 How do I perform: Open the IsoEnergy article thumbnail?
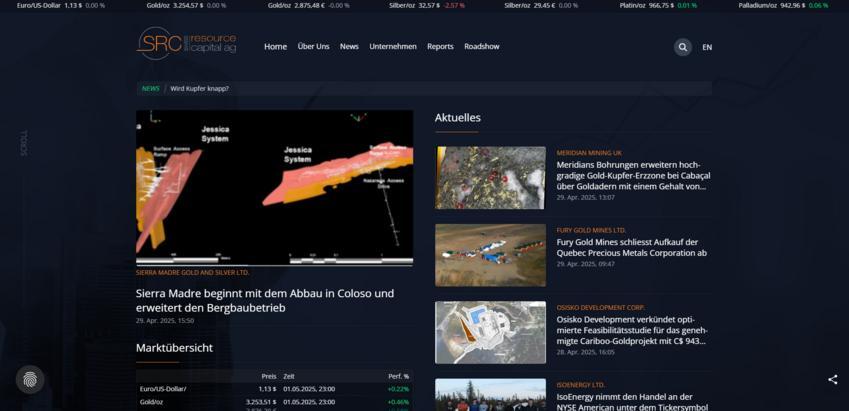point(491,395)
